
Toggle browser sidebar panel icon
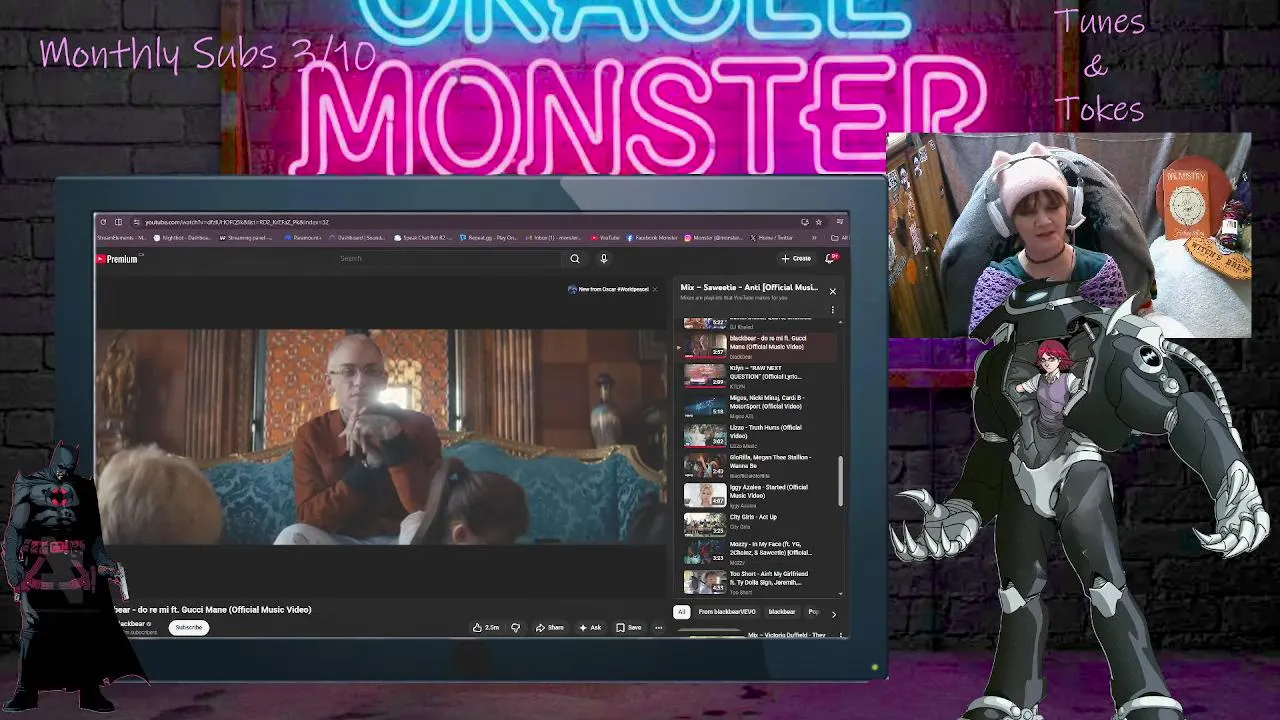[118, 222]
